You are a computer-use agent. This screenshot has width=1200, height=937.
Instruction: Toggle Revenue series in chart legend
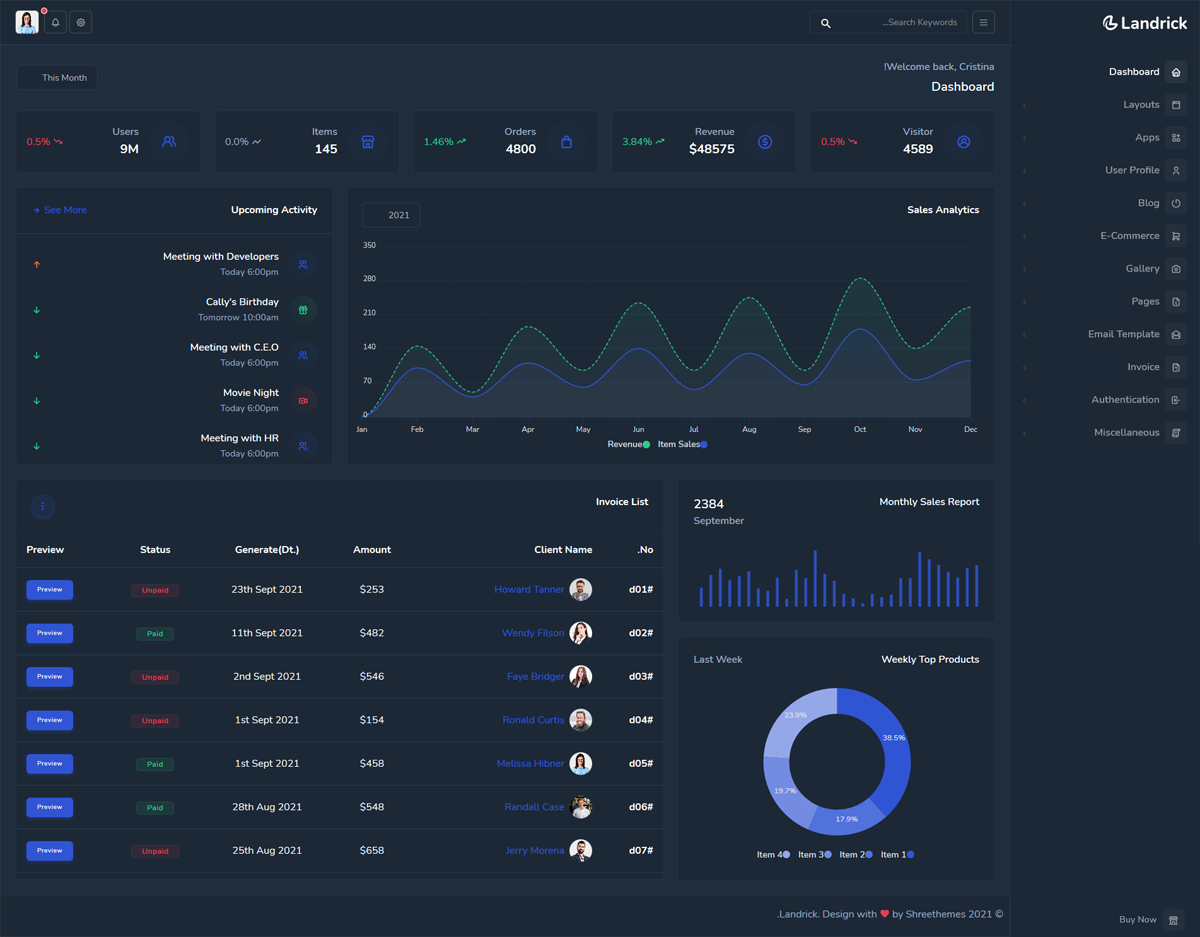[x=628, y=444]
